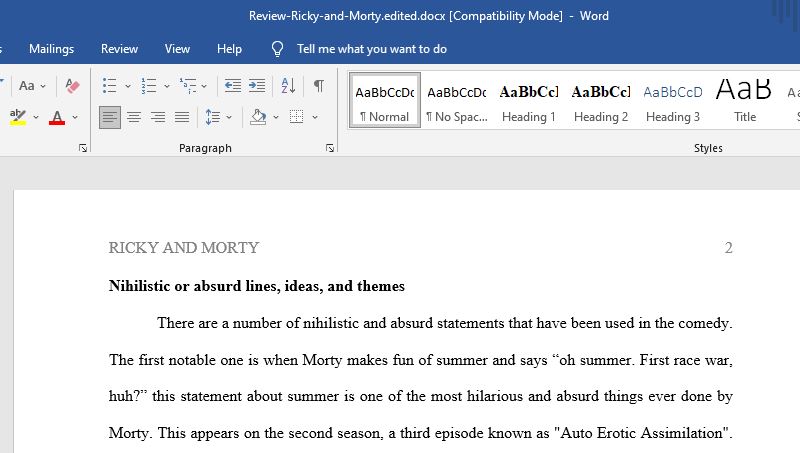
Task: Open highlight color dropdown arrow
Action: click(x=36, y=117)
